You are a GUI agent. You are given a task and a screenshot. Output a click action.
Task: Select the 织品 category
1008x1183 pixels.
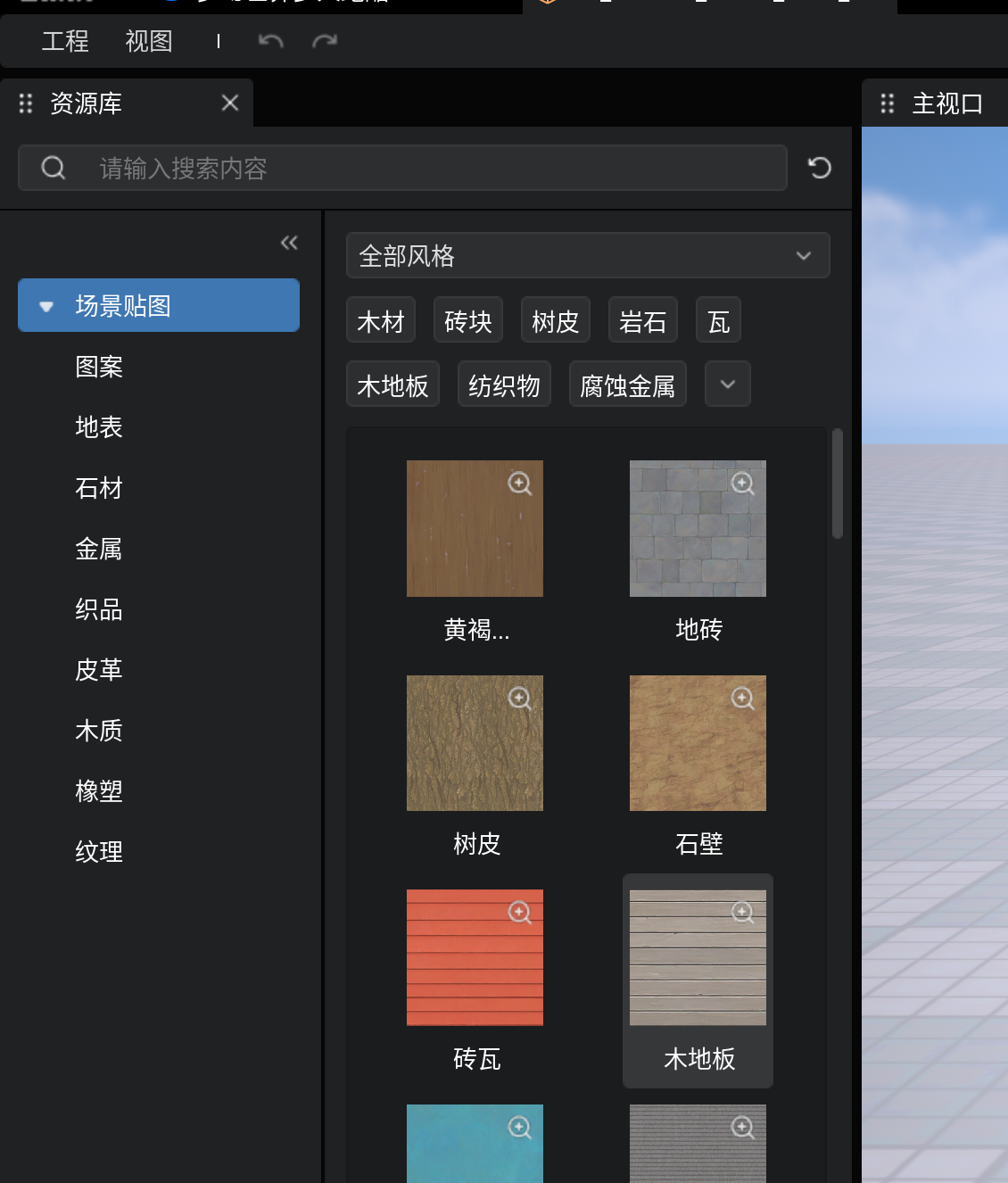[x=99, y=609]
